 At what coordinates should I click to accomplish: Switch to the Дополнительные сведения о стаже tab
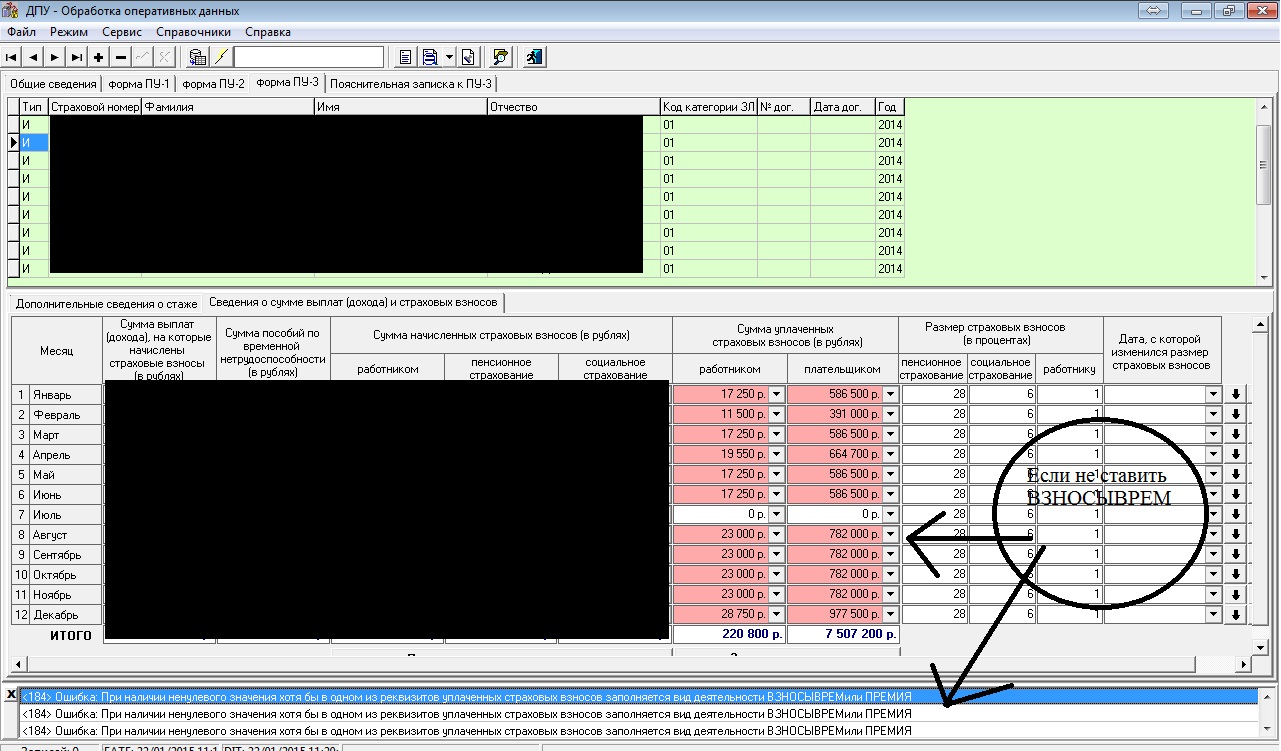pos(106,303)
